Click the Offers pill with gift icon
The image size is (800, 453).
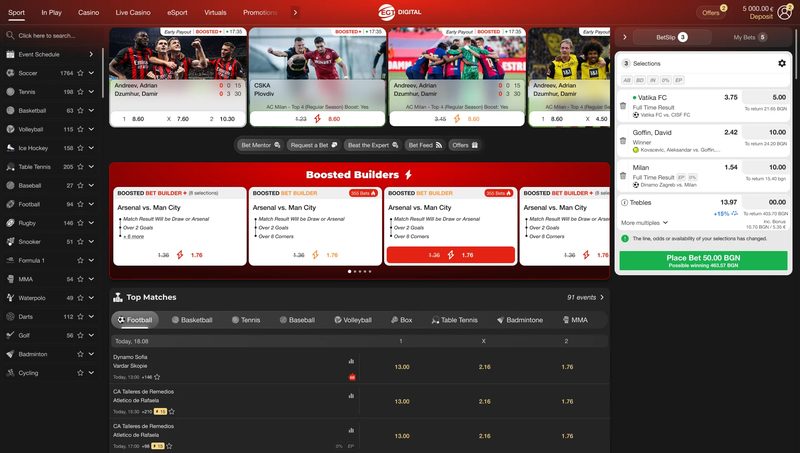[x=465, y=145]
